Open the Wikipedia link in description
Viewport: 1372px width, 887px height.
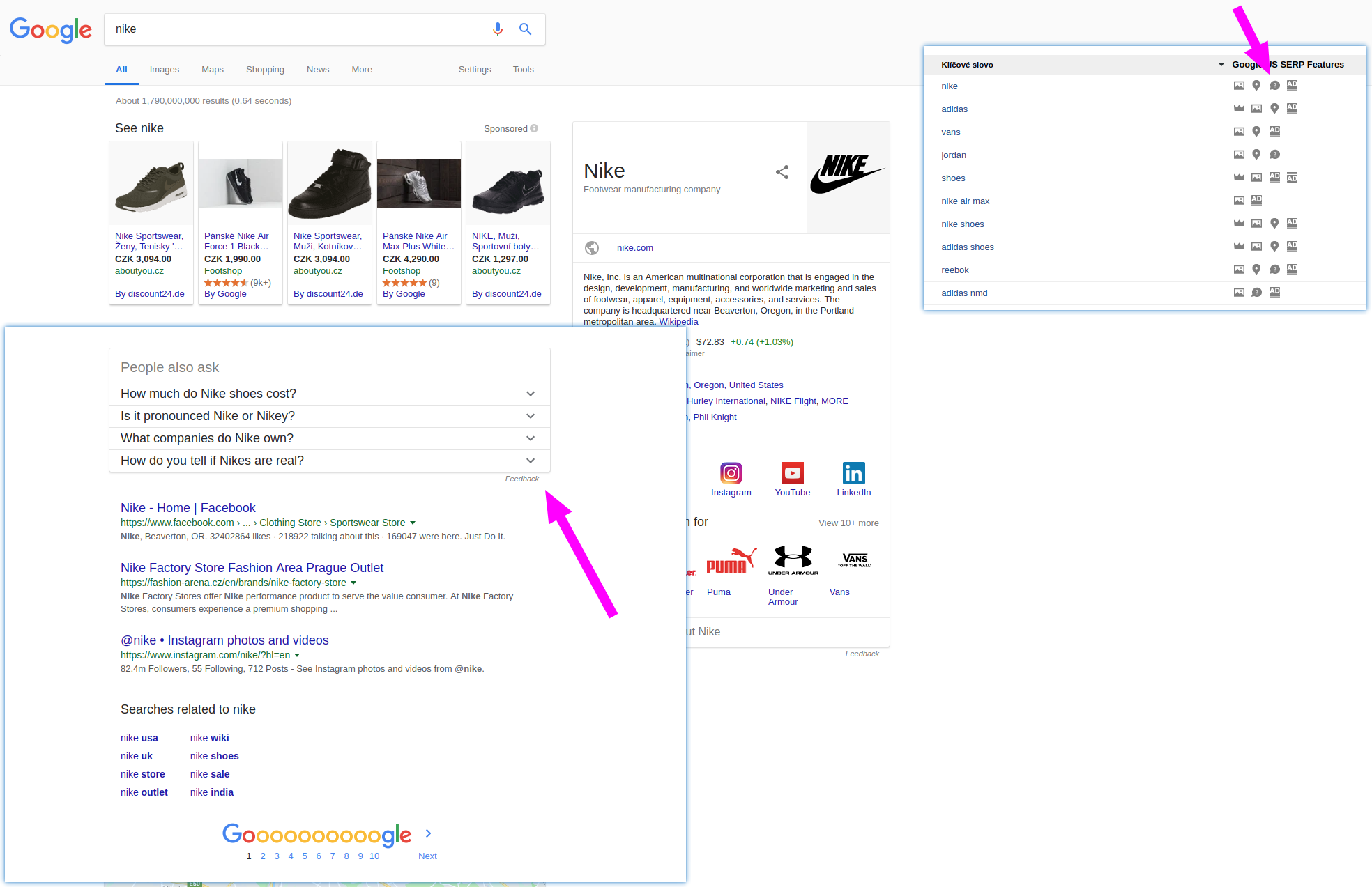pyautogui.click(x=678, y=322)
